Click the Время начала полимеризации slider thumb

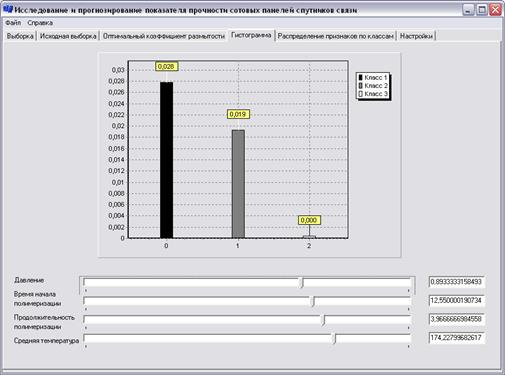coord(313,301)
